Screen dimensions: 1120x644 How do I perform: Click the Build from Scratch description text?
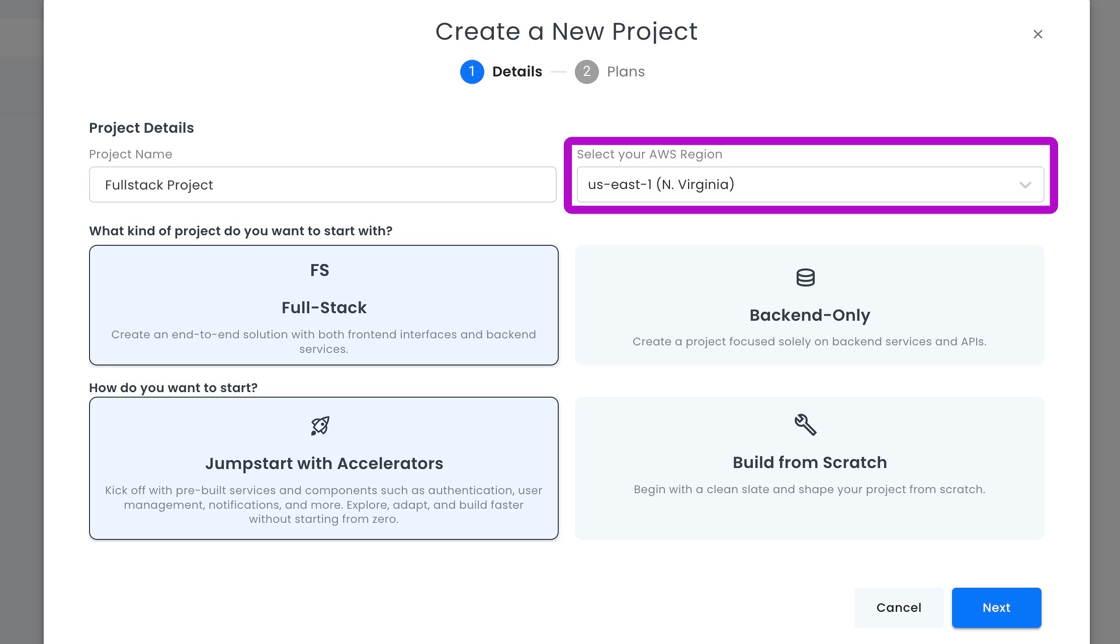809,490
